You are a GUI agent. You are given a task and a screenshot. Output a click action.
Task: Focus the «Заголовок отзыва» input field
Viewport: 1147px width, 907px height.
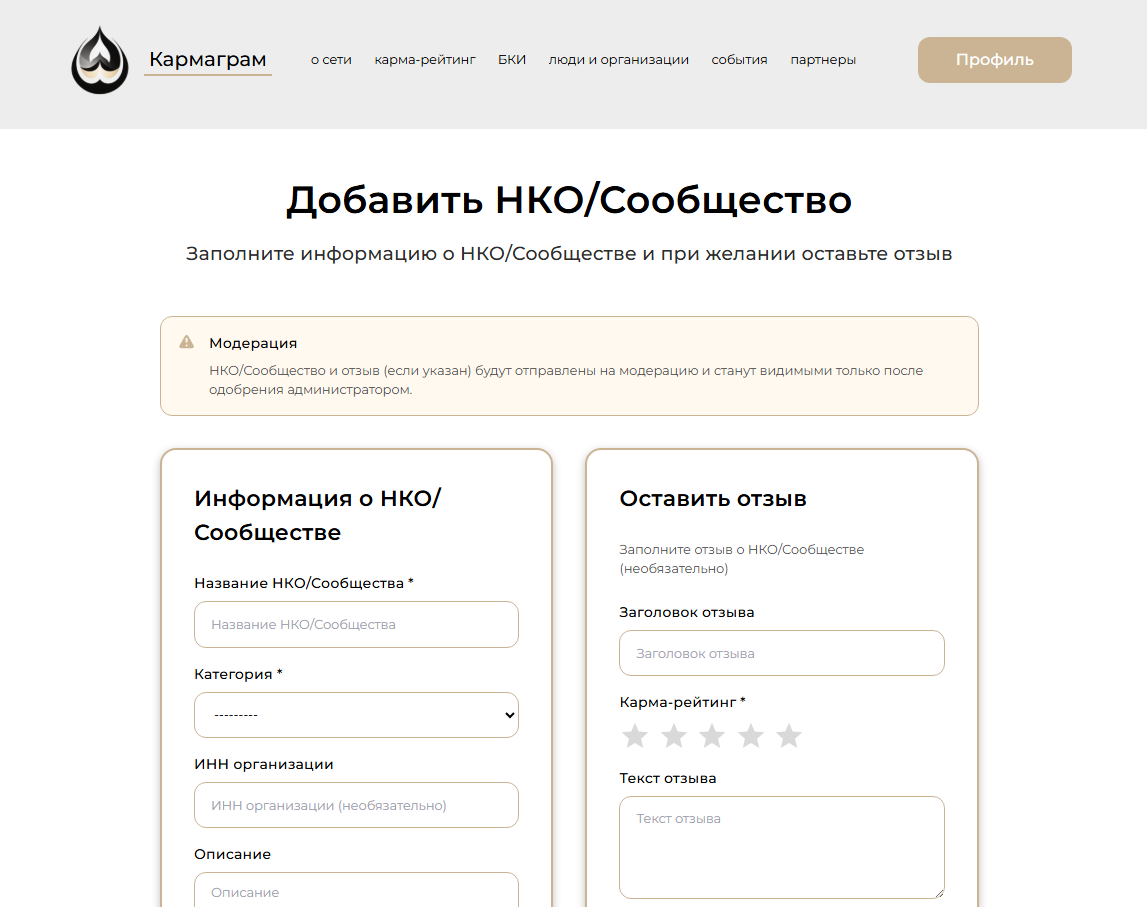(x=781, y=653)
